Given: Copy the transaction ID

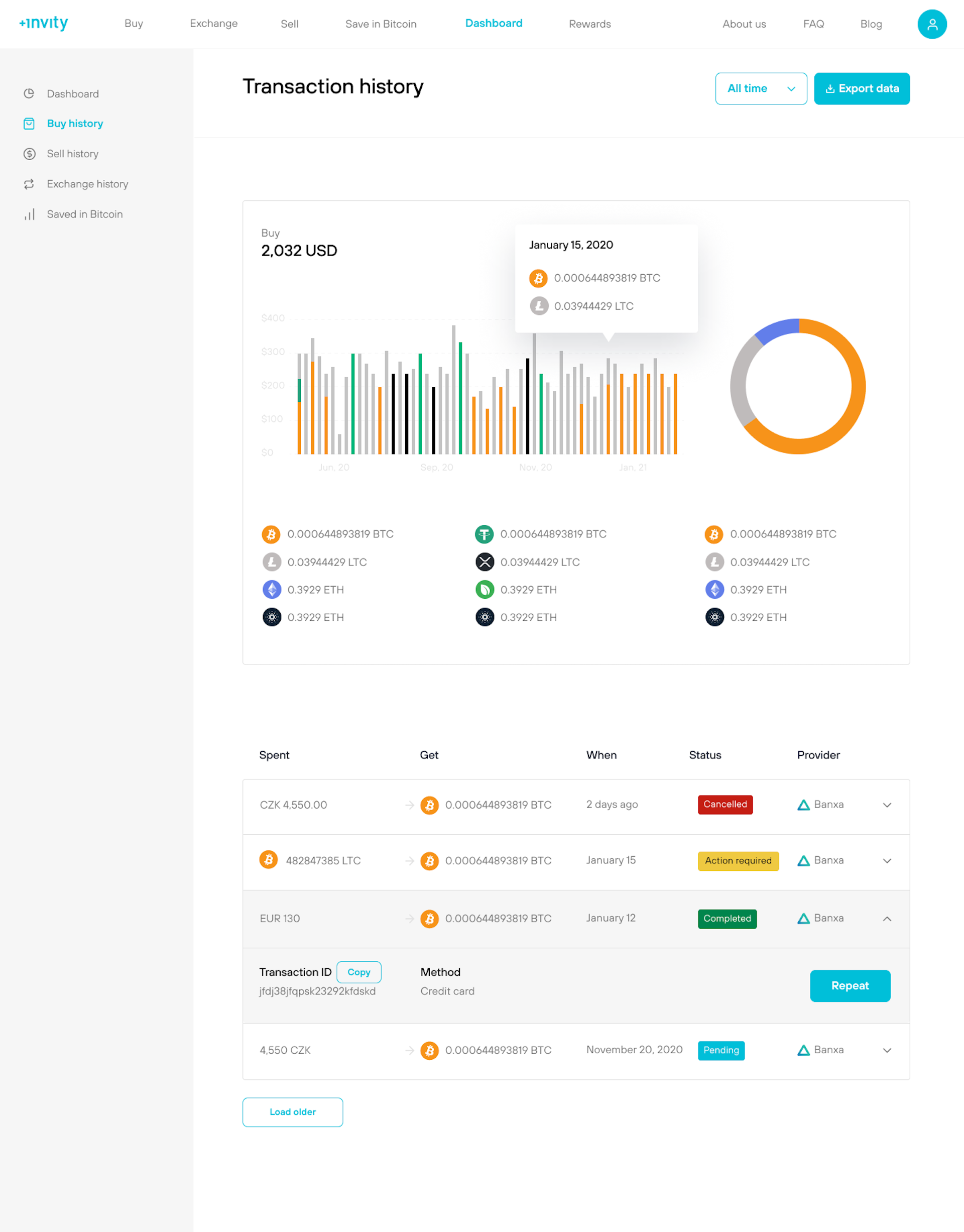Looking at the screenshot, I should (358, 972).
